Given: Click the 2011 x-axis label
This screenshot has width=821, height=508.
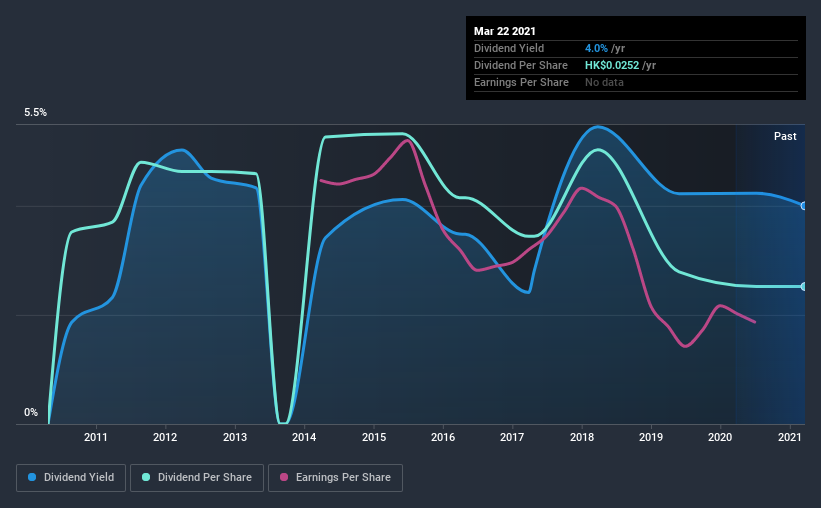Looking at the screenshot, I should click(x=96, y=437).
